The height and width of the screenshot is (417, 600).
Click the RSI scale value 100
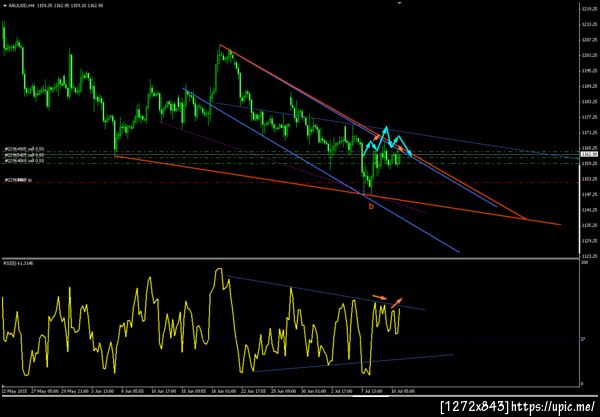584,264
